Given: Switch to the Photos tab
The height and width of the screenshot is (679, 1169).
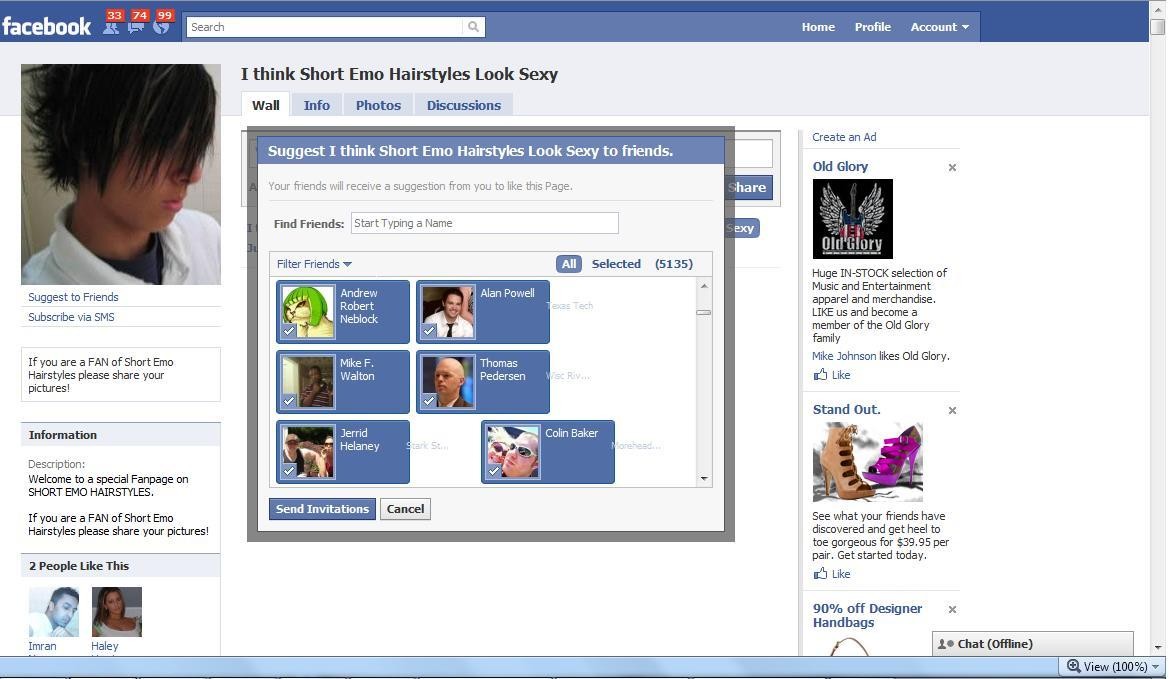Looking at the screenshot, I should click(378, 105).
